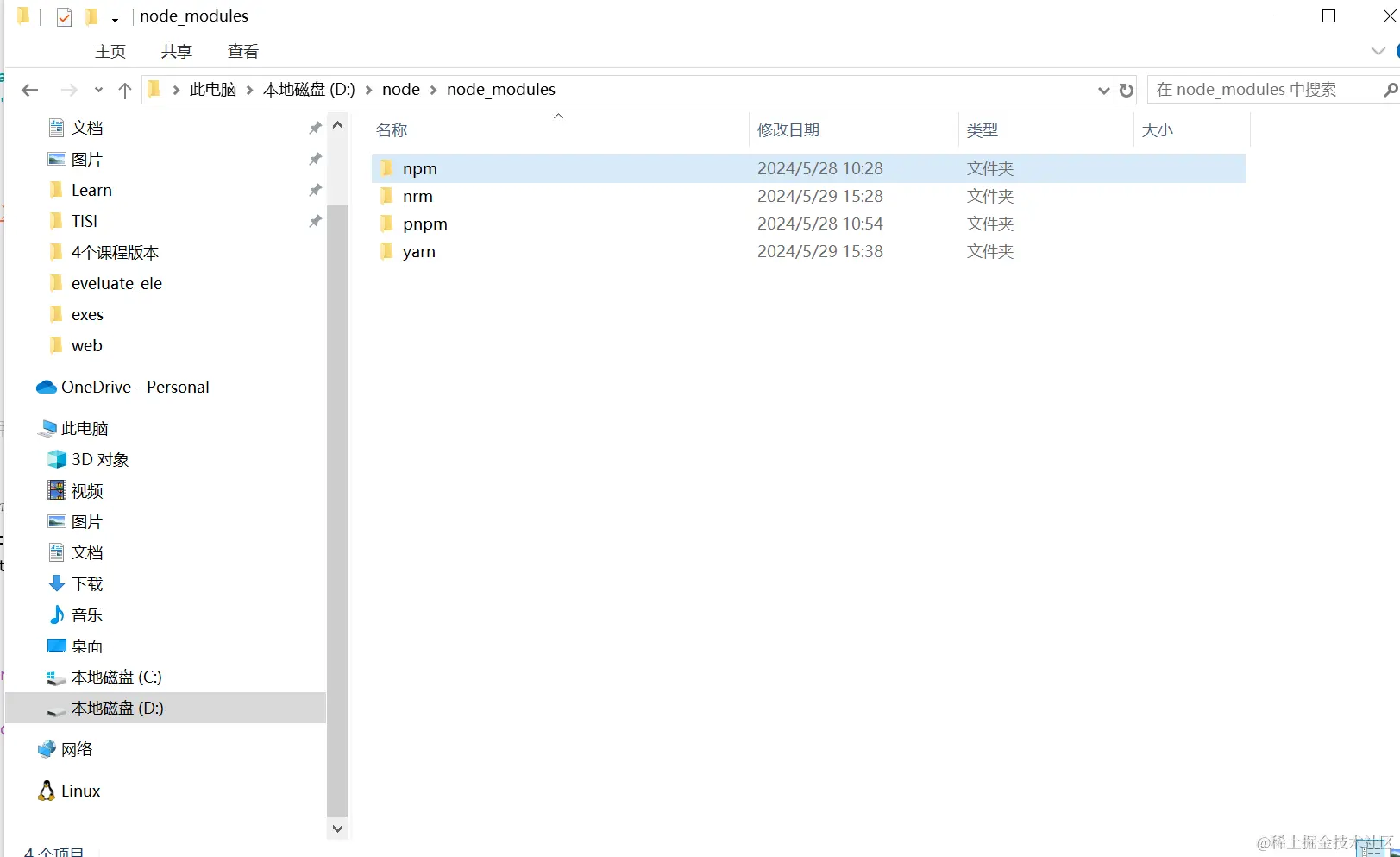Open eveluate_ele folder in sidebar
This screenshot has height=857, width=1400.
116,283
